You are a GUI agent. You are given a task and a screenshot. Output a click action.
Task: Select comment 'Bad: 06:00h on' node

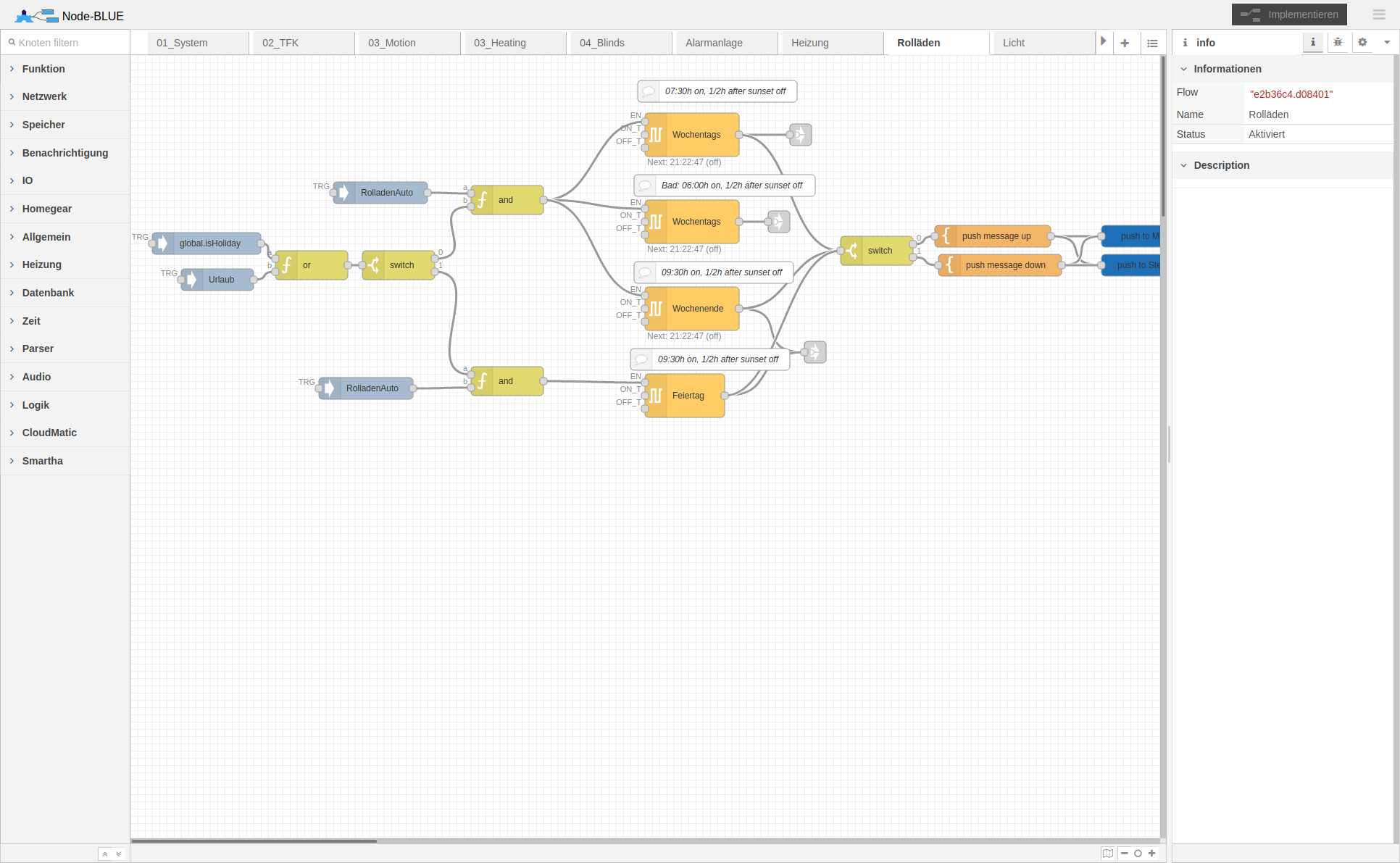(x=725, y=185)
